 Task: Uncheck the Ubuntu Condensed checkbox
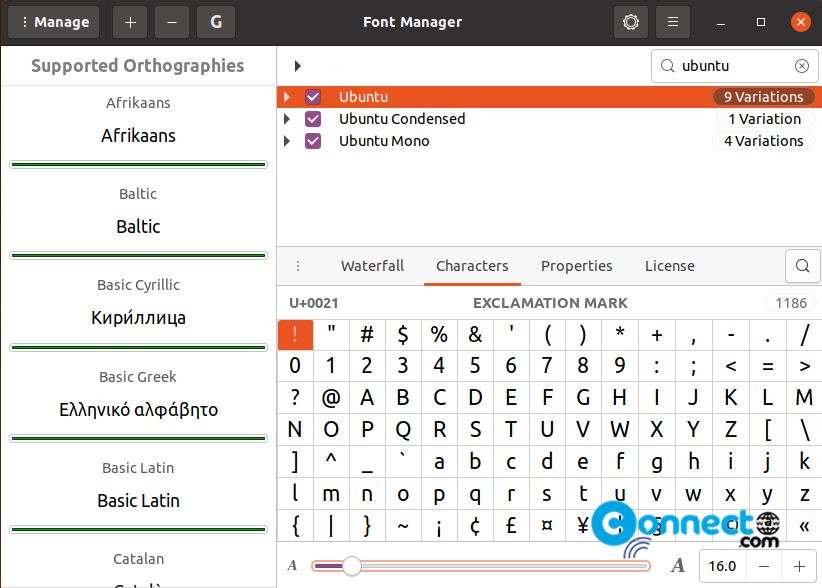click(313, 119)
